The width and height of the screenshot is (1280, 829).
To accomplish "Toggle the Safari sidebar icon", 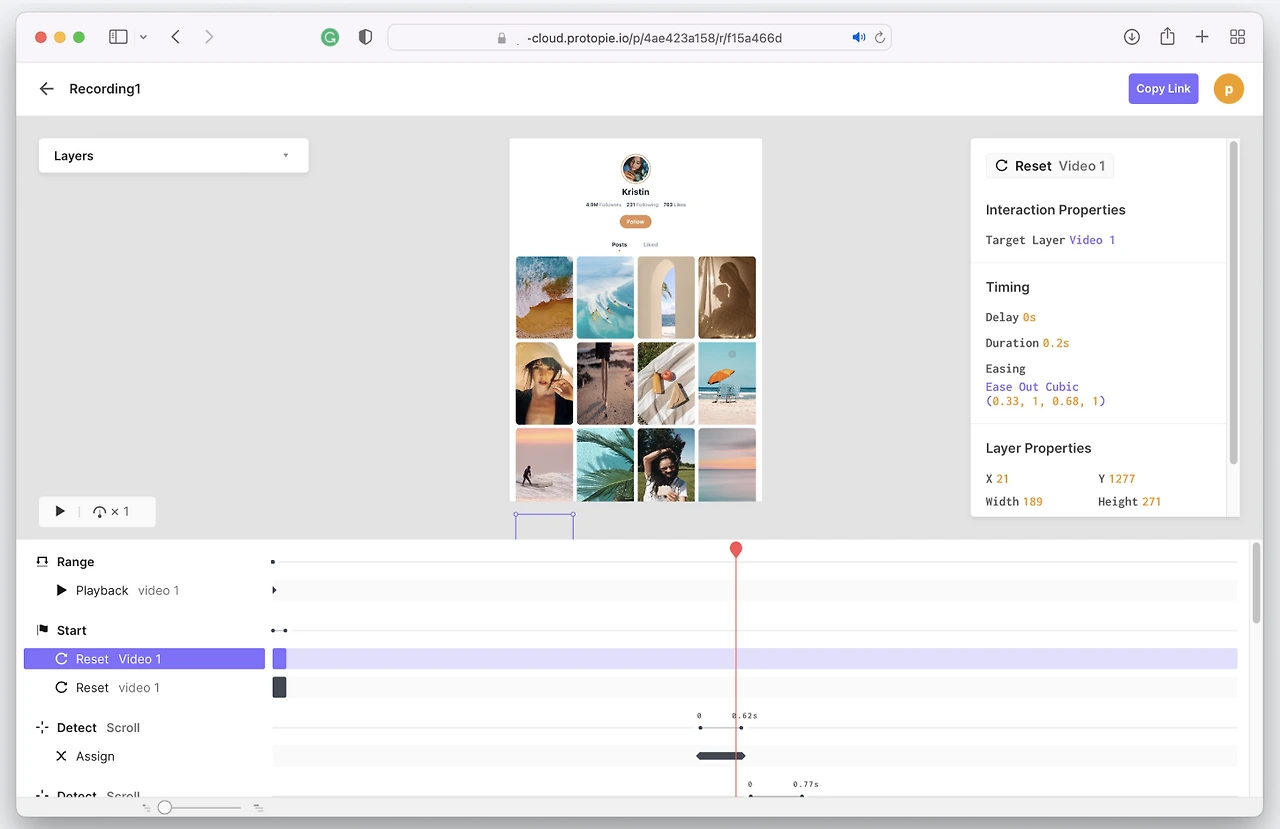I will click(x=118, y=37).
